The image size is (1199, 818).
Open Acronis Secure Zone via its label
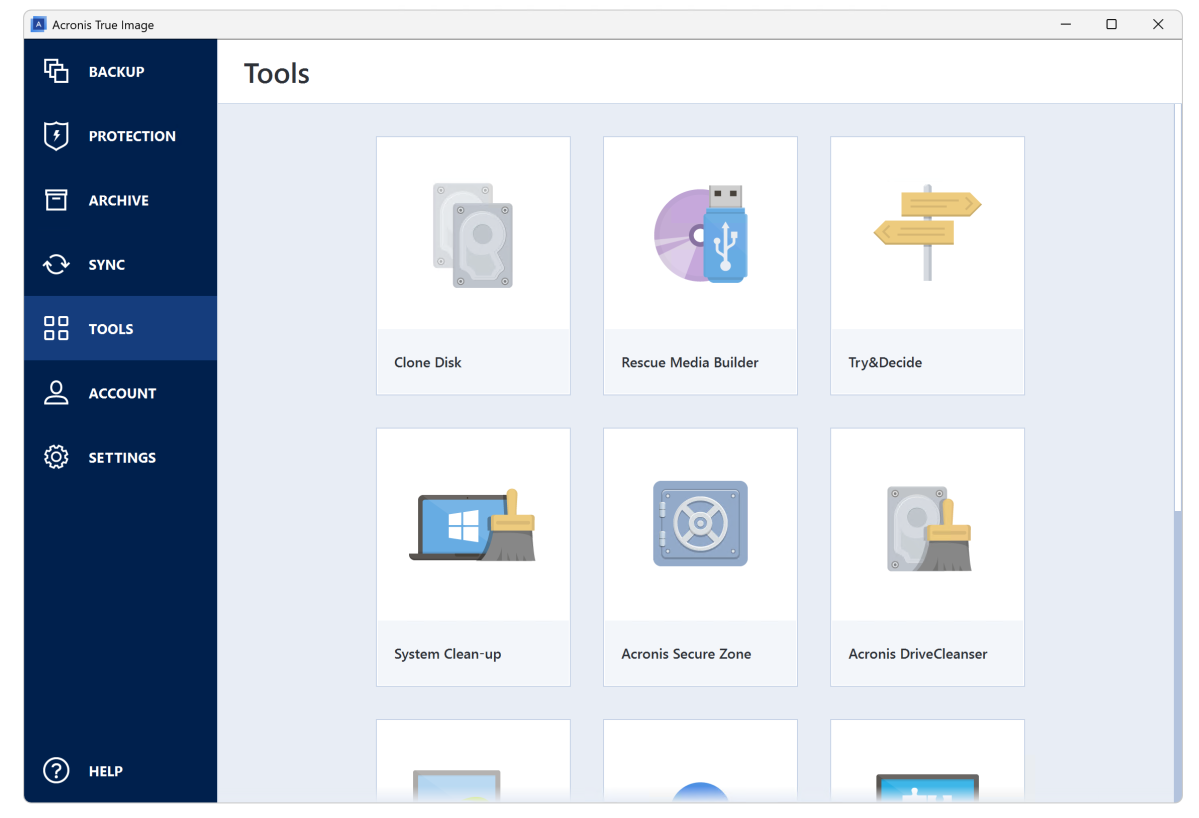click(x=686, y=654)
